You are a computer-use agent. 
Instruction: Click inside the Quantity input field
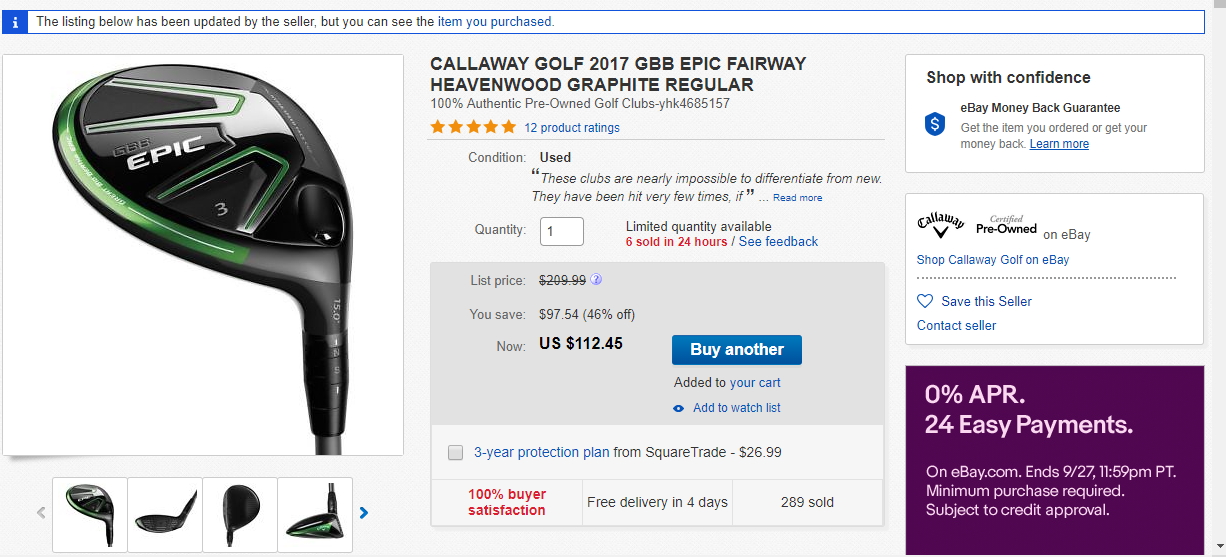(x=562, y=231)
